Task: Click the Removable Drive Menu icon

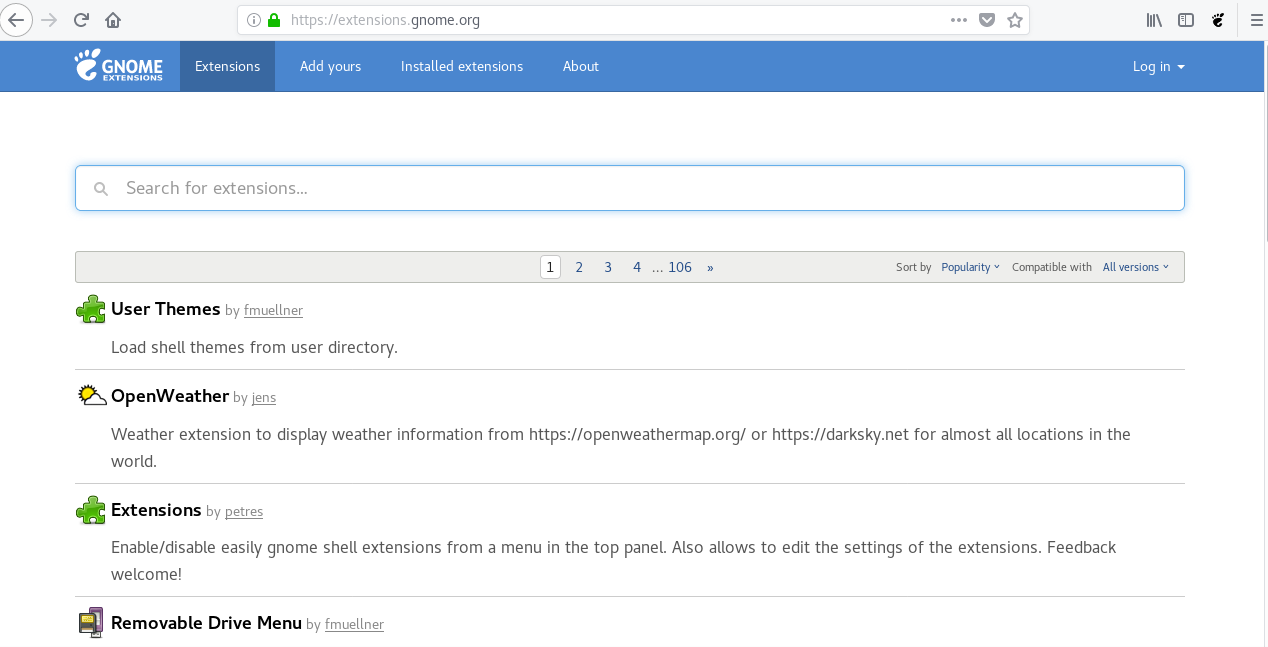Action: coord(91,623)
